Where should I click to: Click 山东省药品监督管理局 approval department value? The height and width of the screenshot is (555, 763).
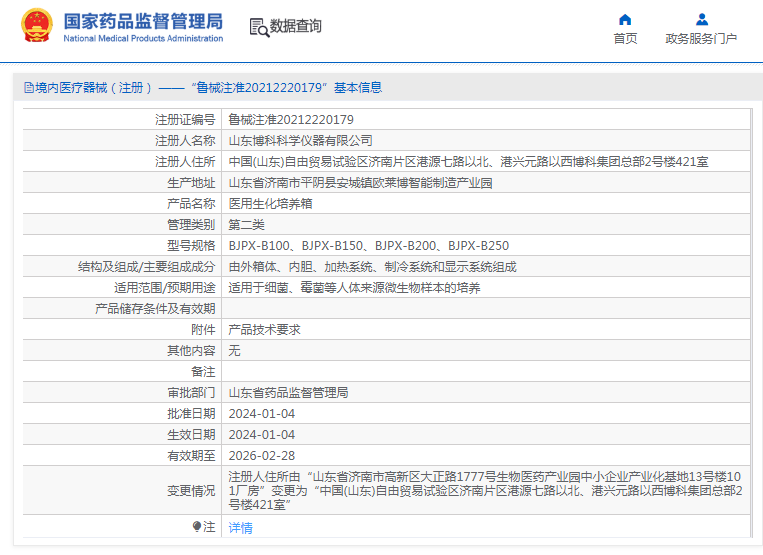[289, 393]
